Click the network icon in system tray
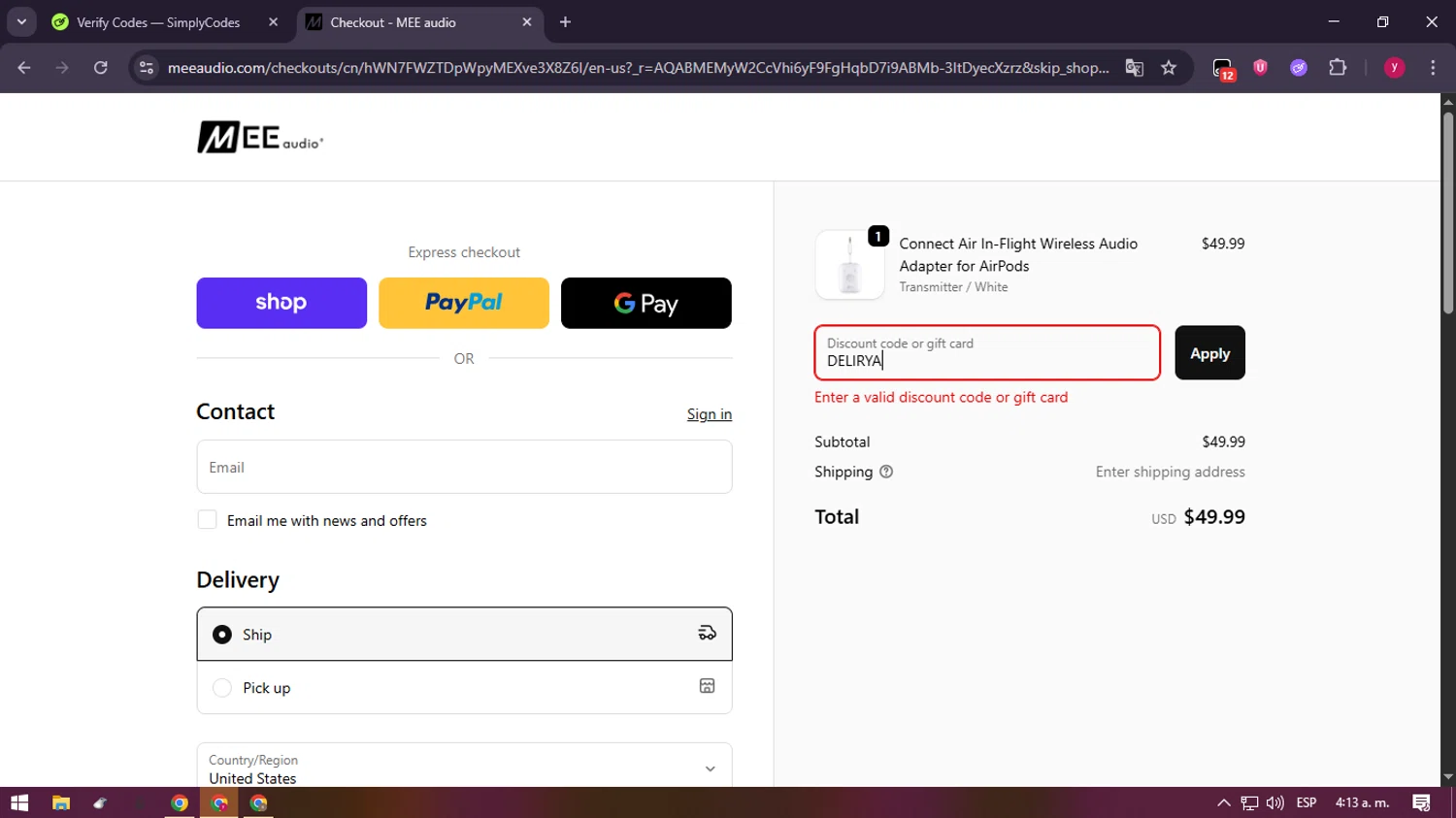 pyautogui.click(x=1249, y=802)
